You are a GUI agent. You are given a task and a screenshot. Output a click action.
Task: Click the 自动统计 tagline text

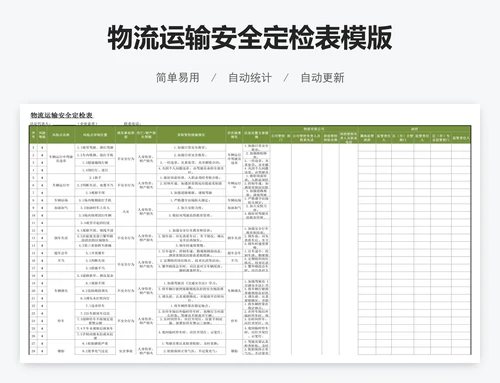[250, 78]
